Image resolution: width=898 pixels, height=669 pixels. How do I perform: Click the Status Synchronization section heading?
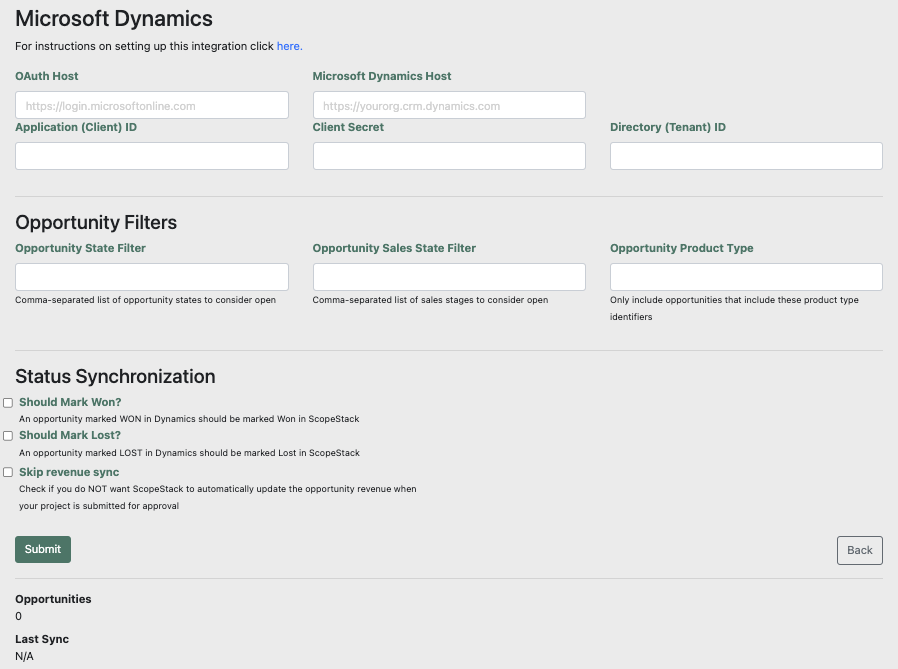point(115,377)
